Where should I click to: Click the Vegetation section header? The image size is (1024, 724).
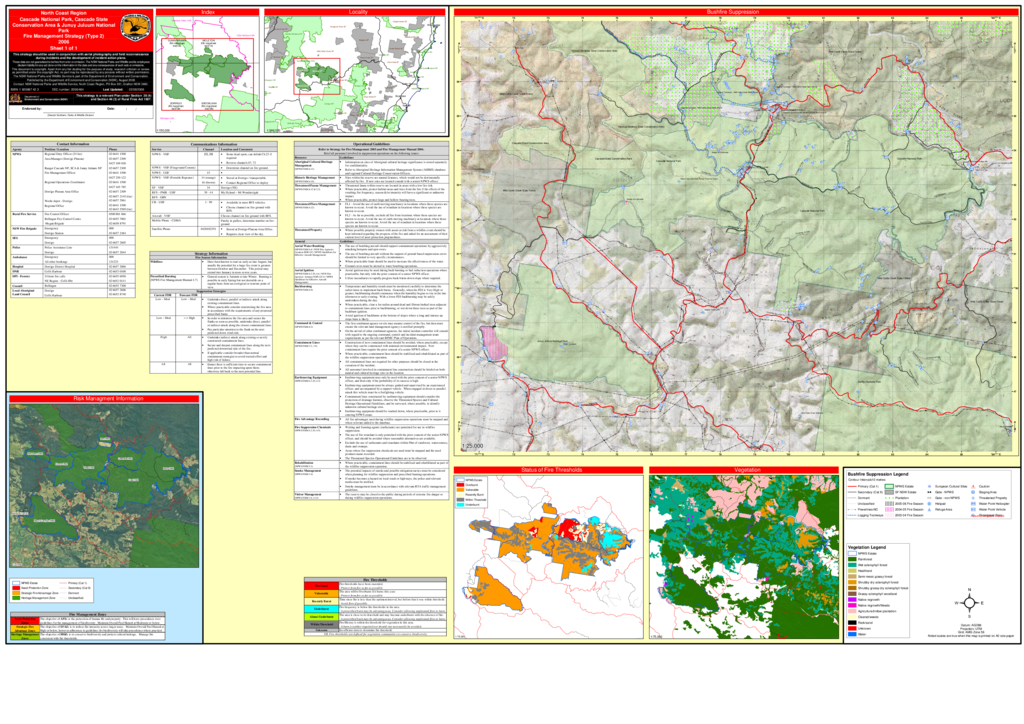(744, 470)
